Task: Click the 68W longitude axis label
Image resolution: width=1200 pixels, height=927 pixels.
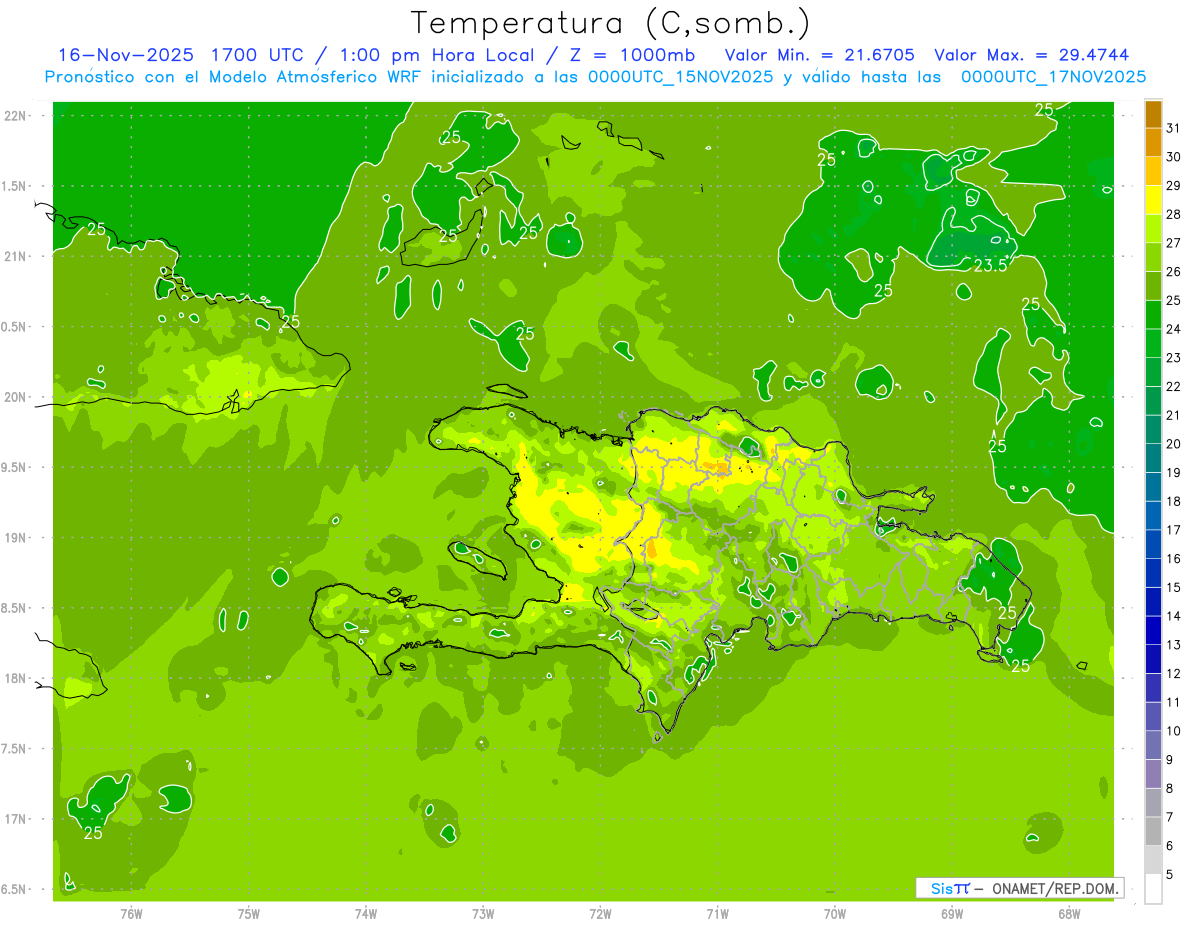Action: click(x=1069, y=914)
